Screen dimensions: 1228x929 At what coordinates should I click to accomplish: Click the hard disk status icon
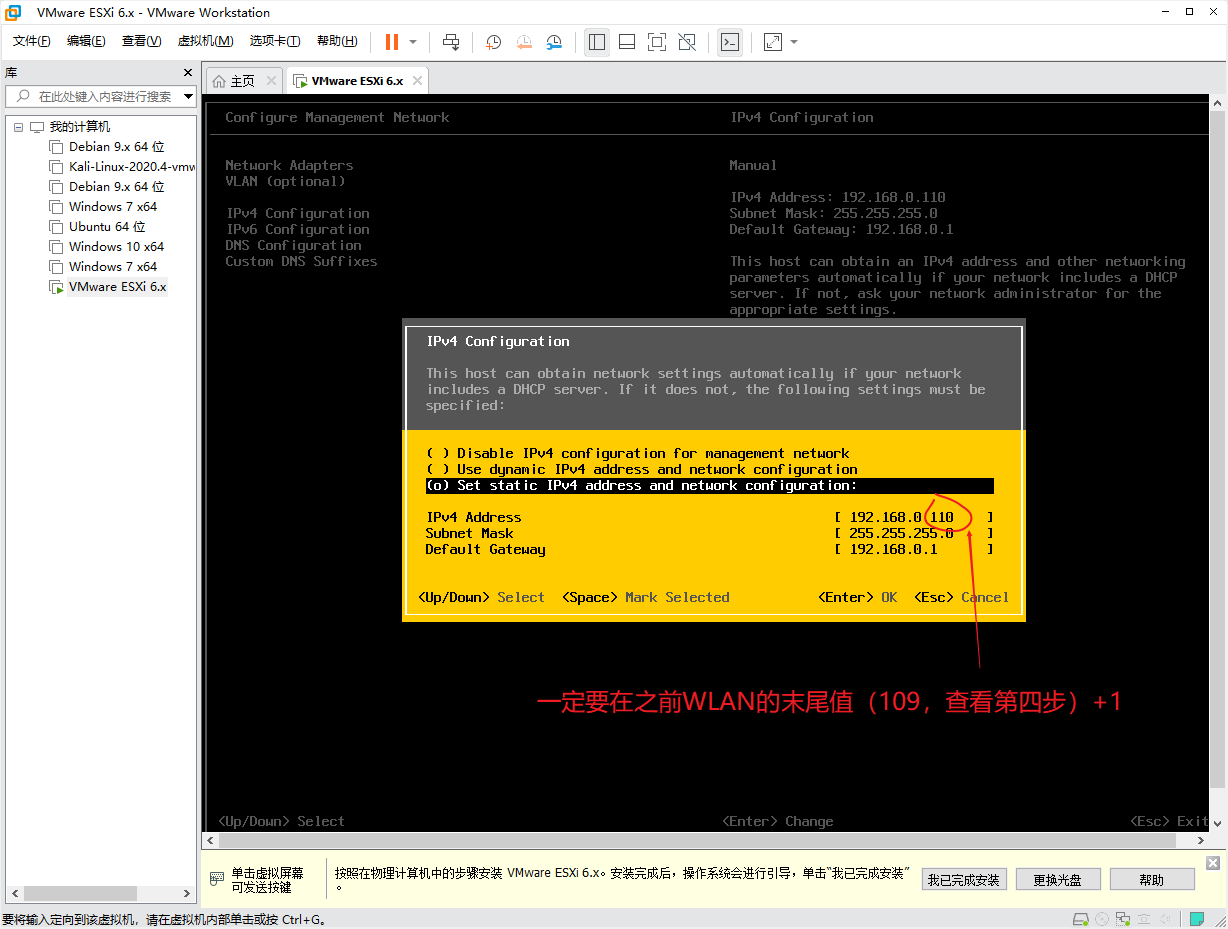point(1080,919)
